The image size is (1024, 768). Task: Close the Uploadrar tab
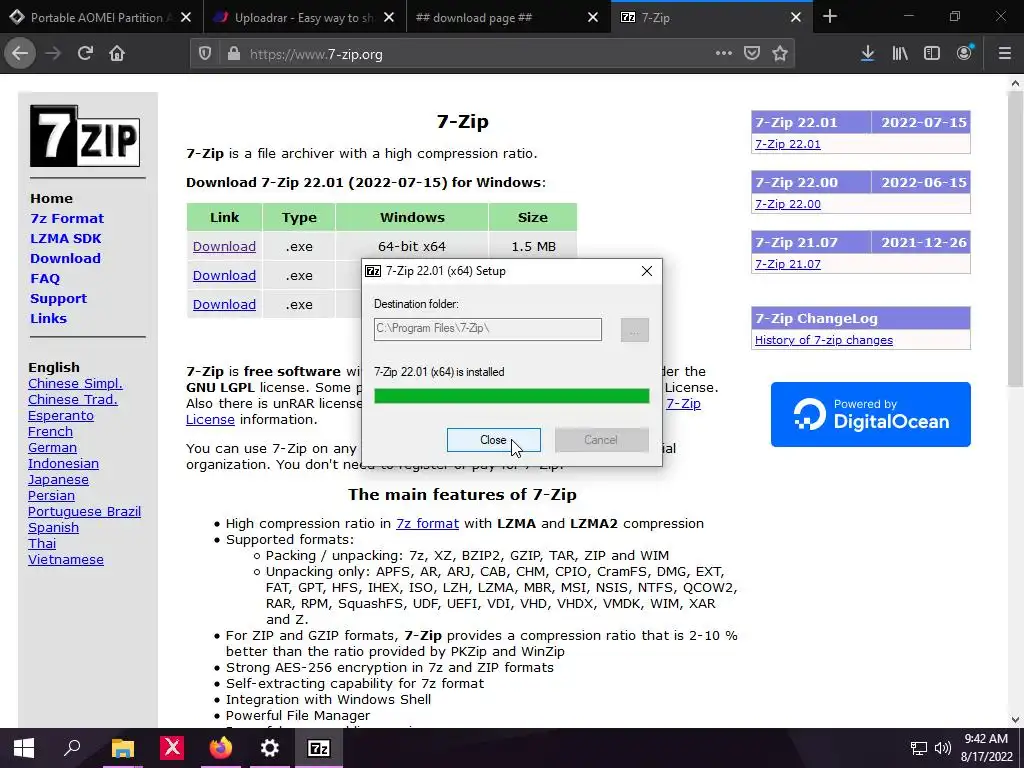(389, 18)
